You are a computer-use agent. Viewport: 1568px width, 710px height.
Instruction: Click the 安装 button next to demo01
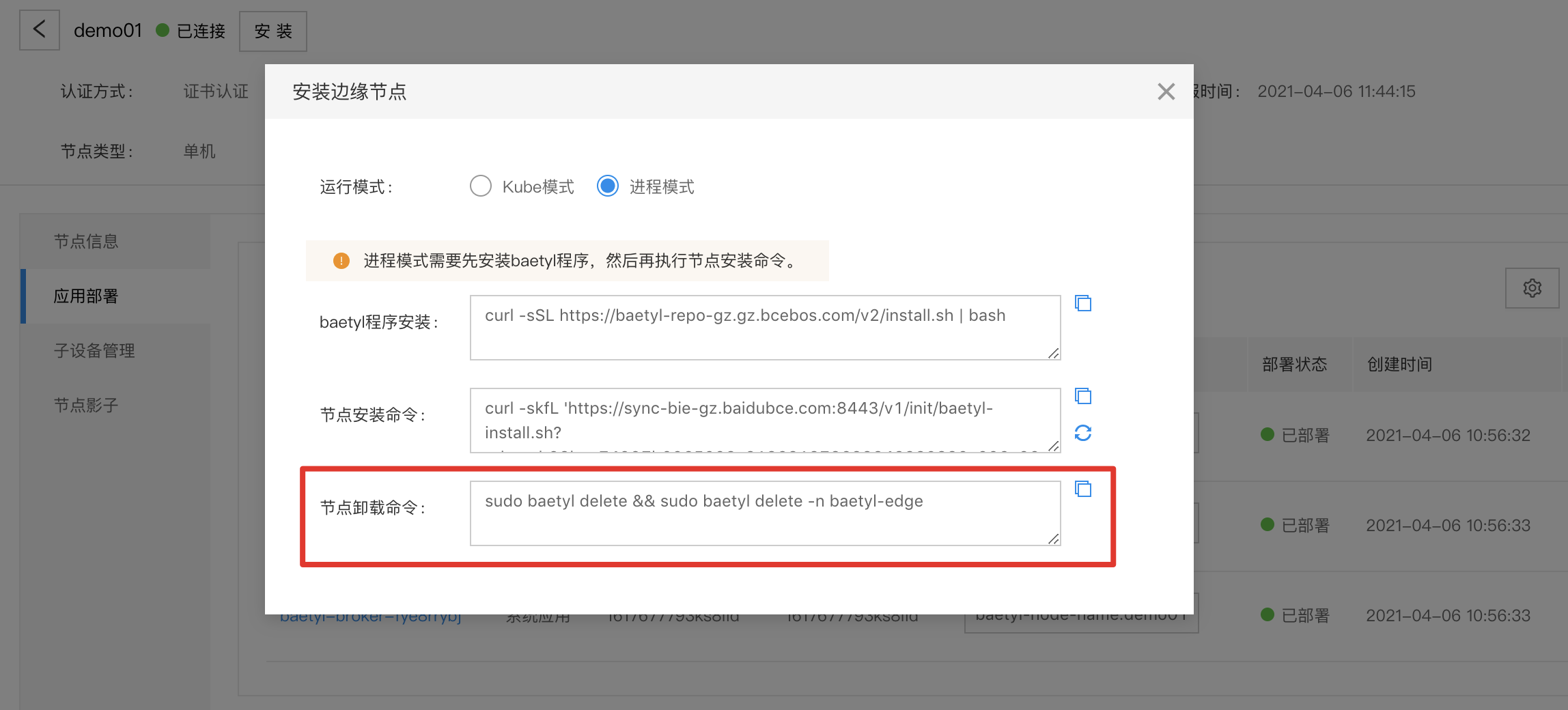(273, 31)
